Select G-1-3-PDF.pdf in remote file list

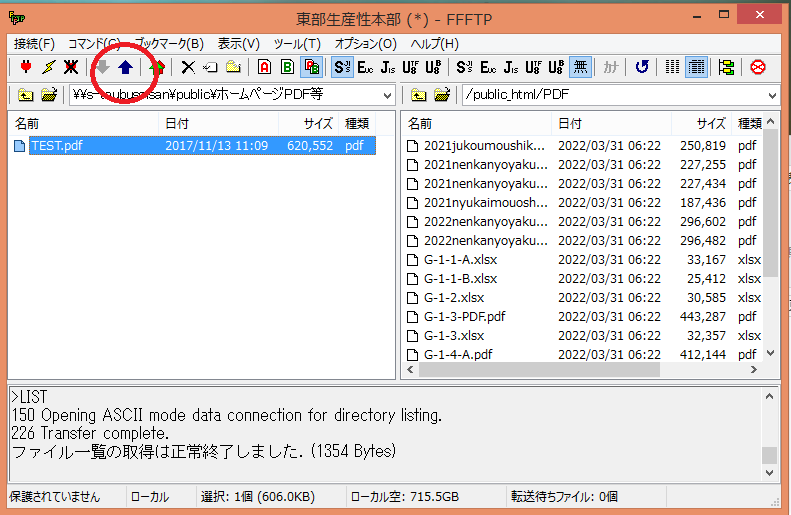464,316
